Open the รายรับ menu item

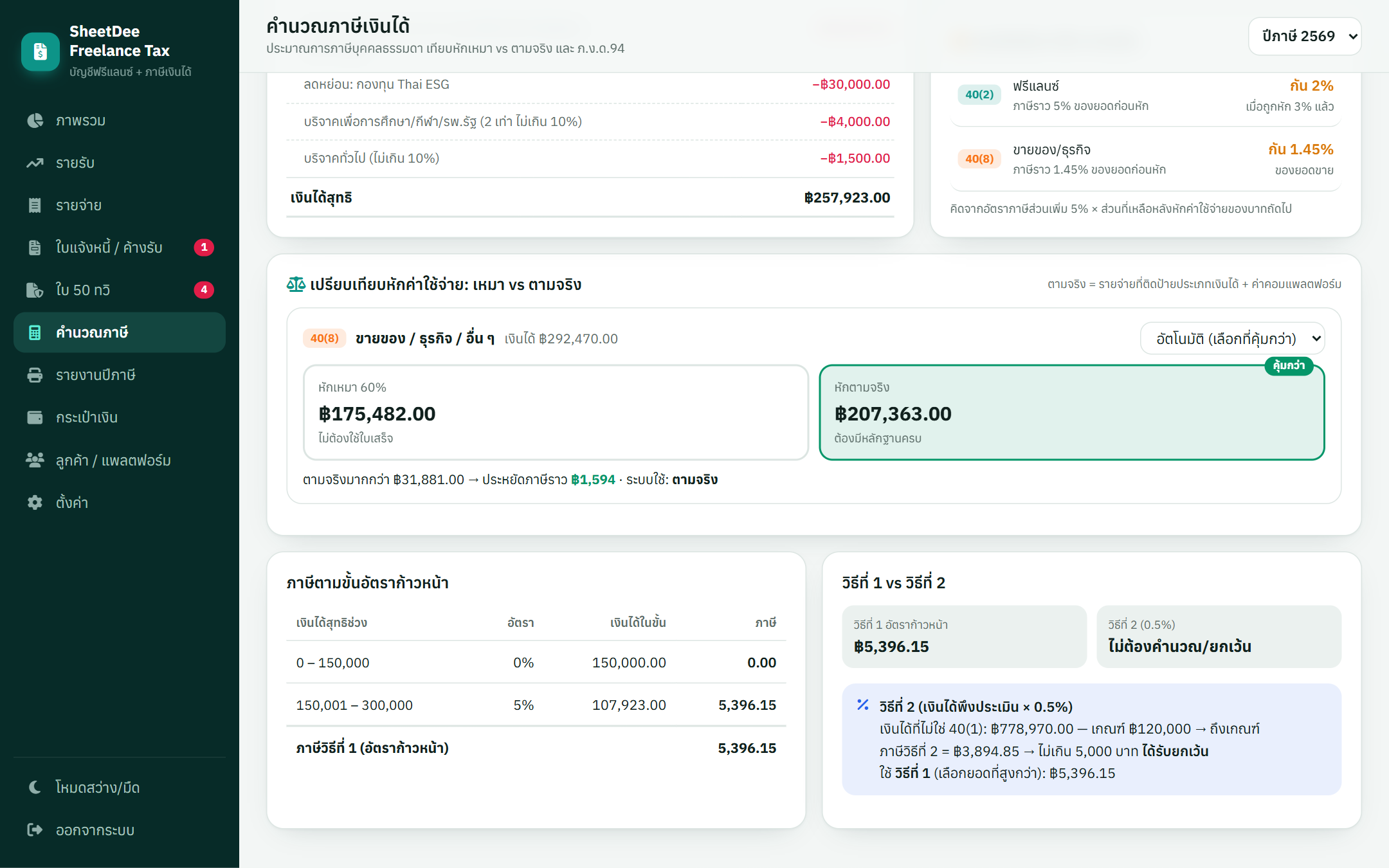(x=120, y=163)
